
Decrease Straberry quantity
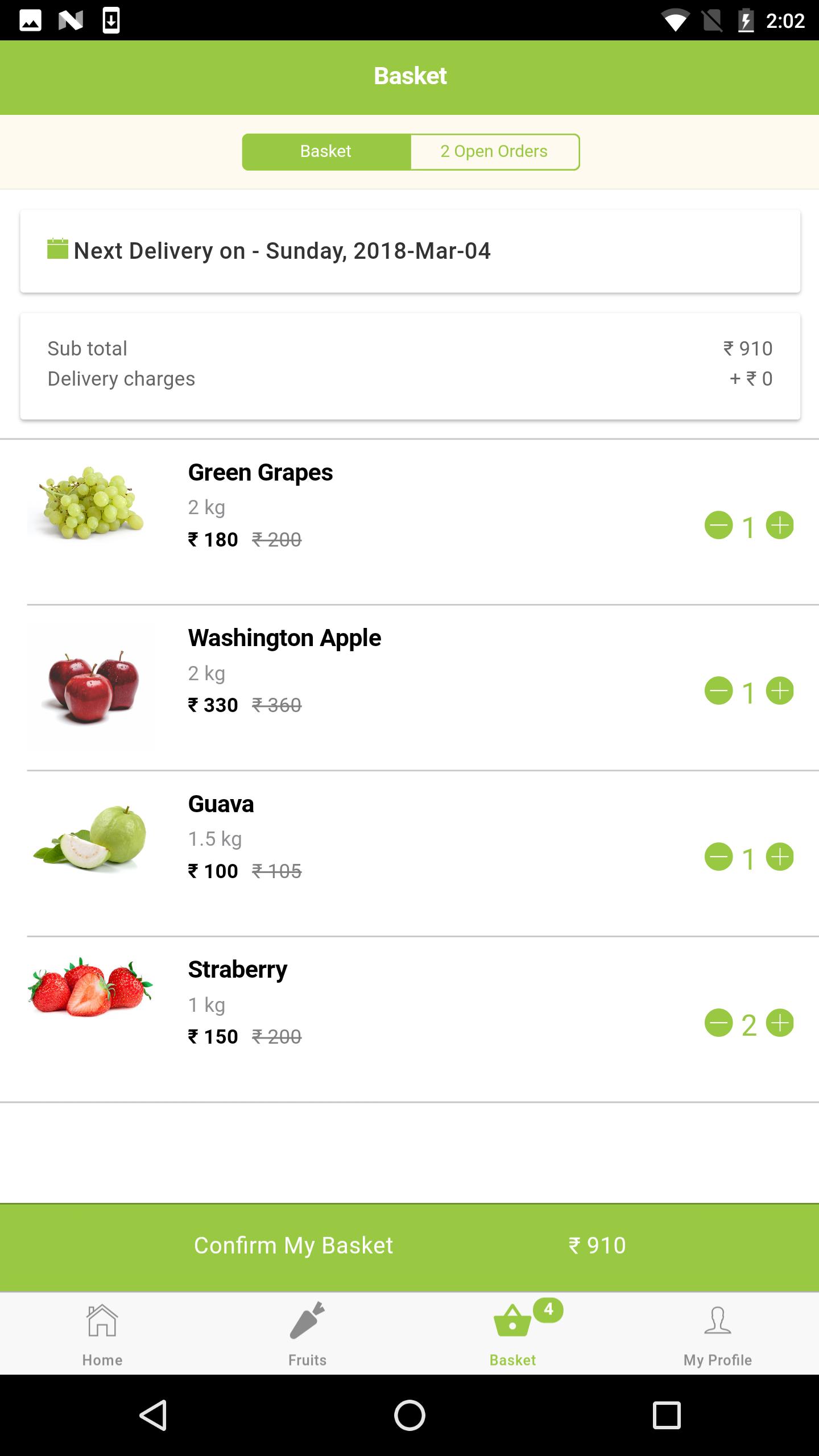[718, 1023]
